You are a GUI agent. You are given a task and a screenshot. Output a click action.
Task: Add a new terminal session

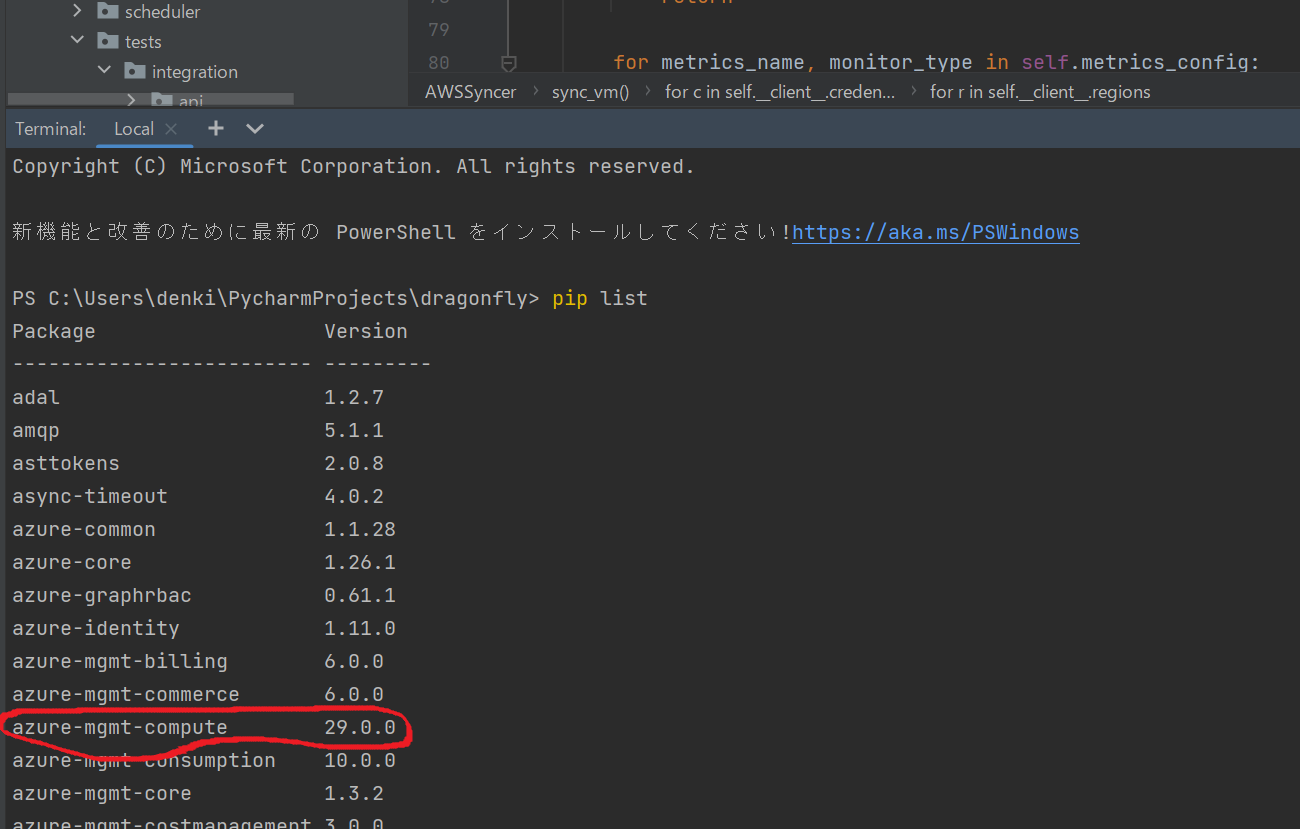(216, 129)
